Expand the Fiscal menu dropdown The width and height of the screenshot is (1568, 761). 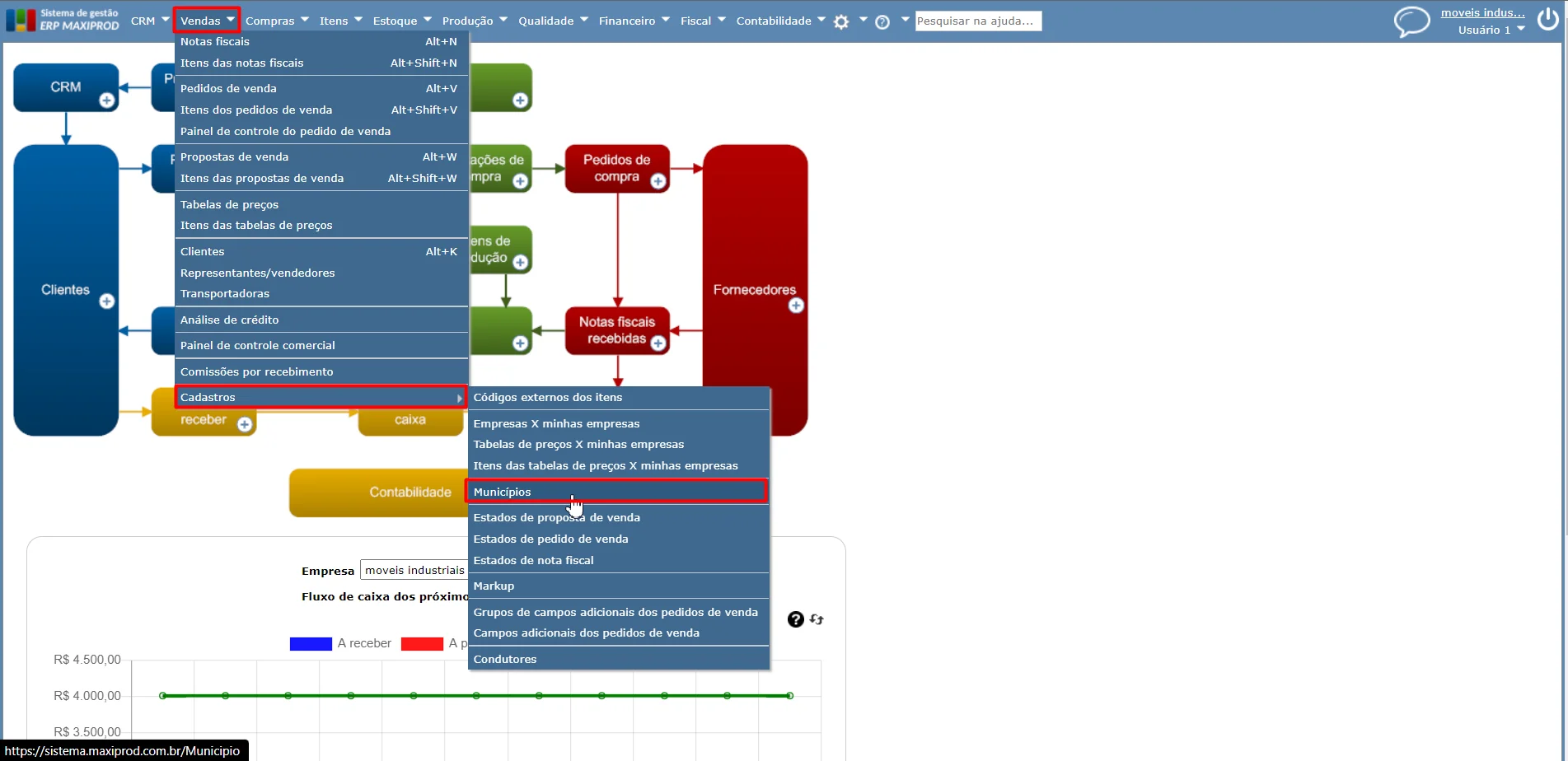coord(703,21)
